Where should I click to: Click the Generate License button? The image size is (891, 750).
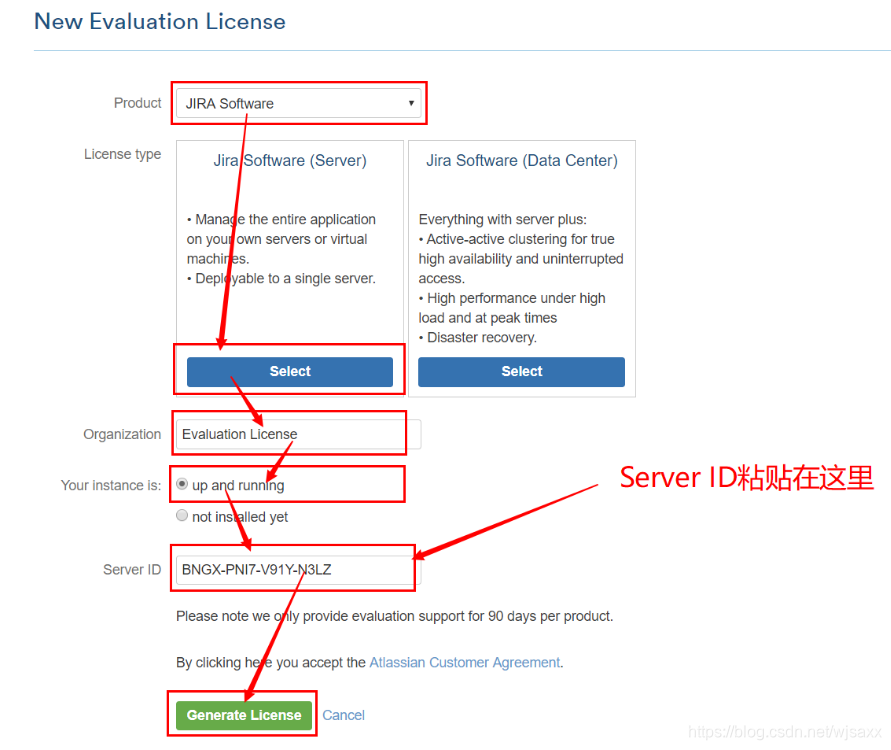pos(244,715)
